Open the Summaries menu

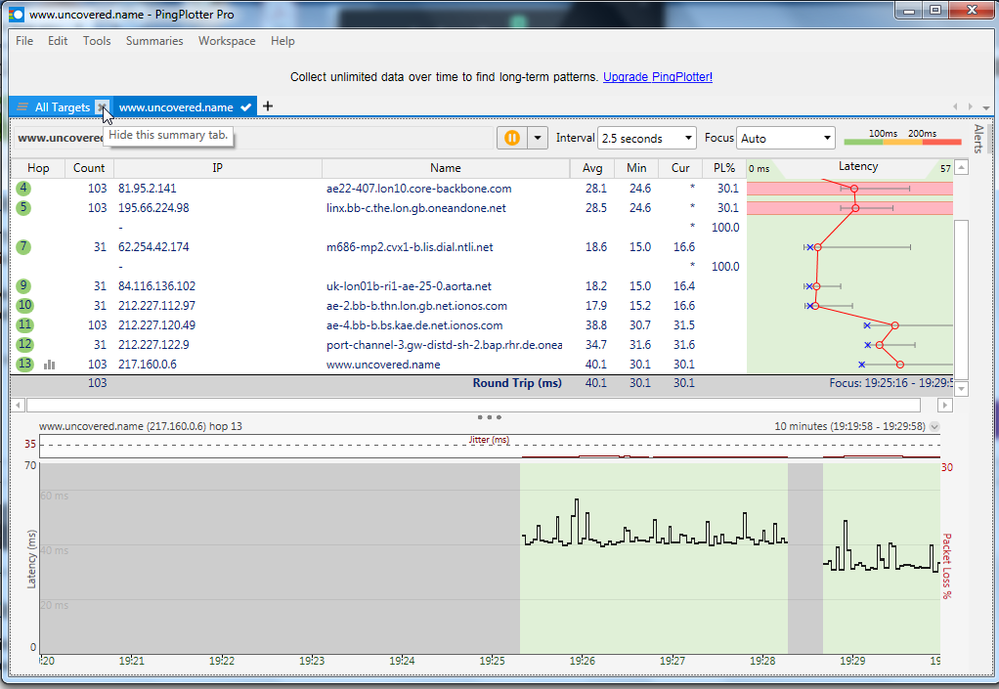(x=154, y=41)
